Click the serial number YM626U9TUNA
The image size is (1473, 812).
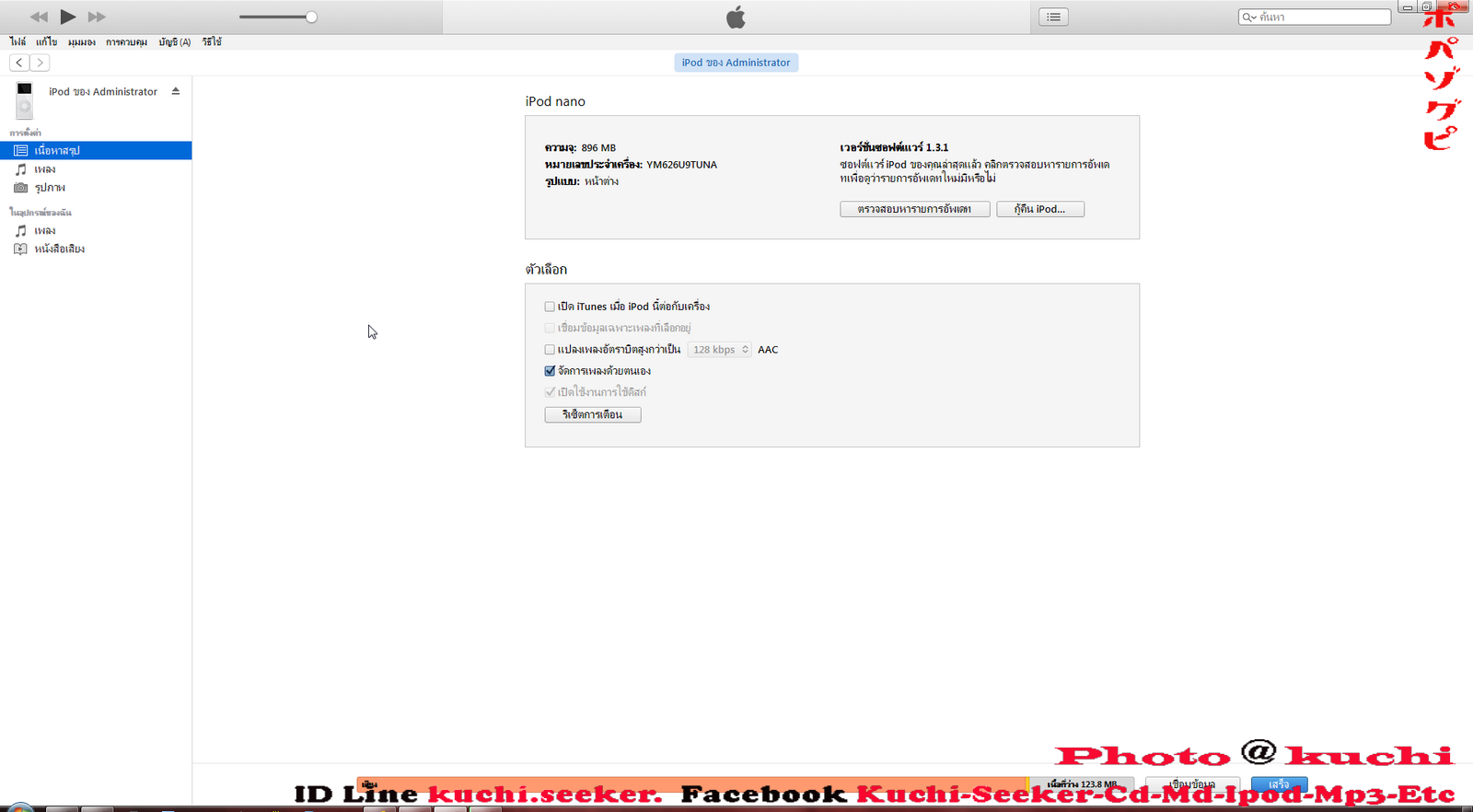[681, 165]
